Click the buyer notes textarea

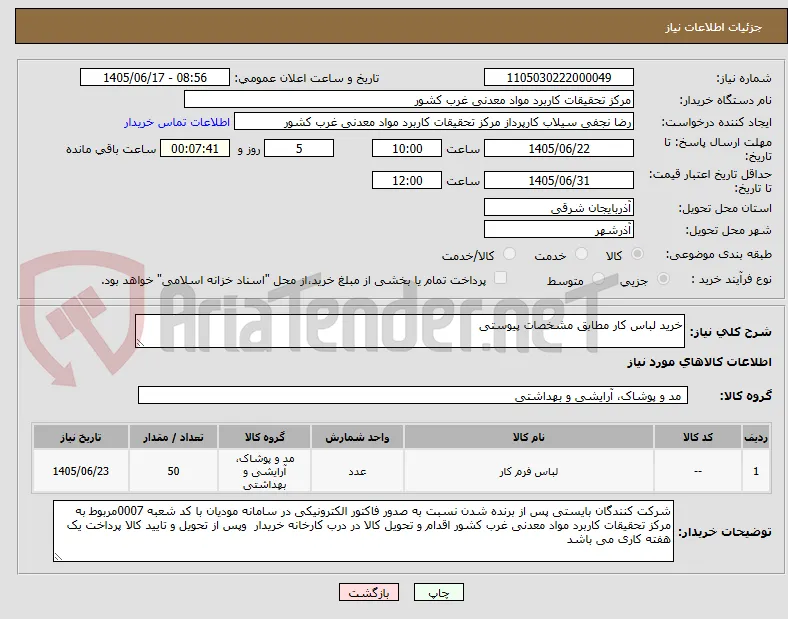(363, 531)
